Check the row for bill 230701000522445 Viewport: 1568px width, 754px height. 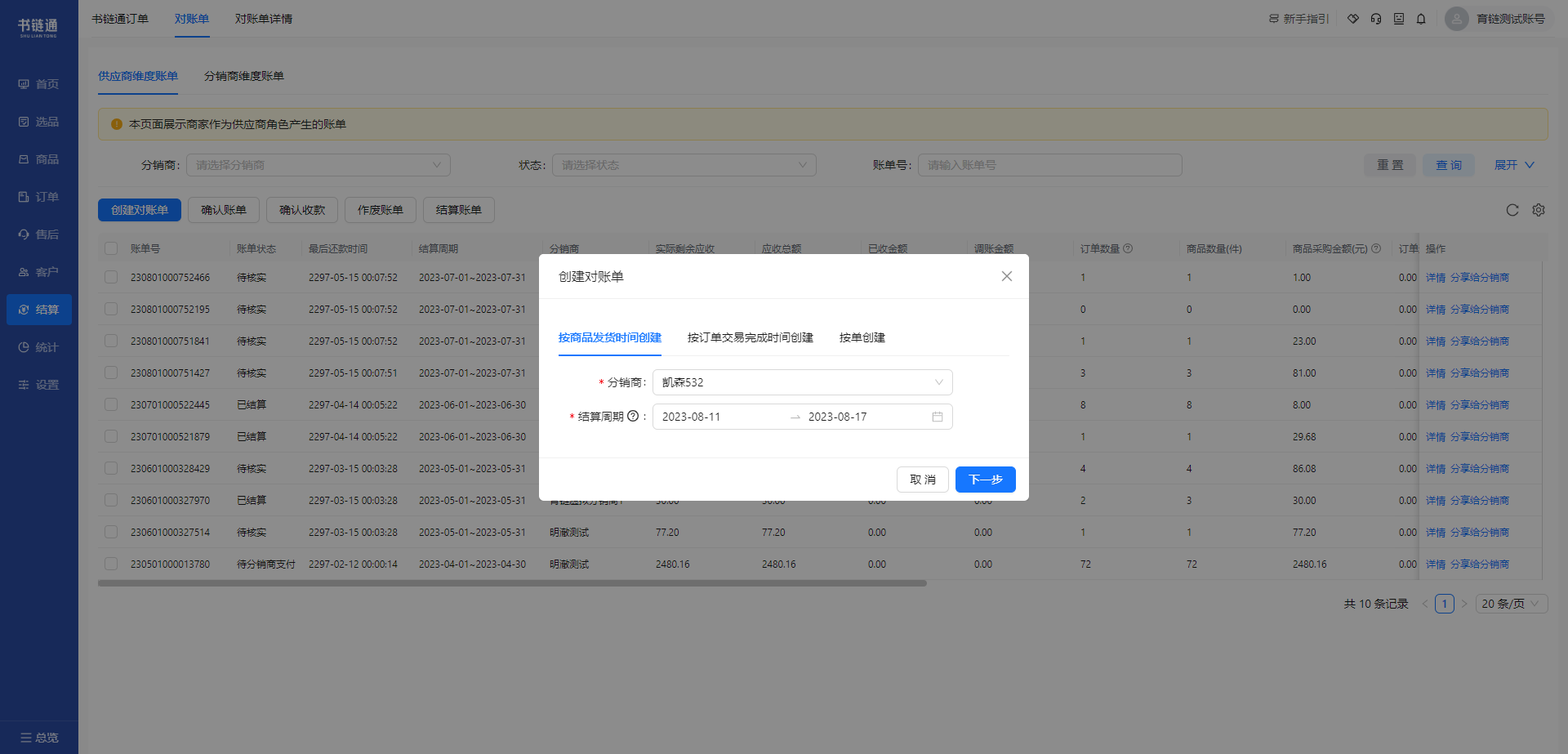[x=111, y=404]
